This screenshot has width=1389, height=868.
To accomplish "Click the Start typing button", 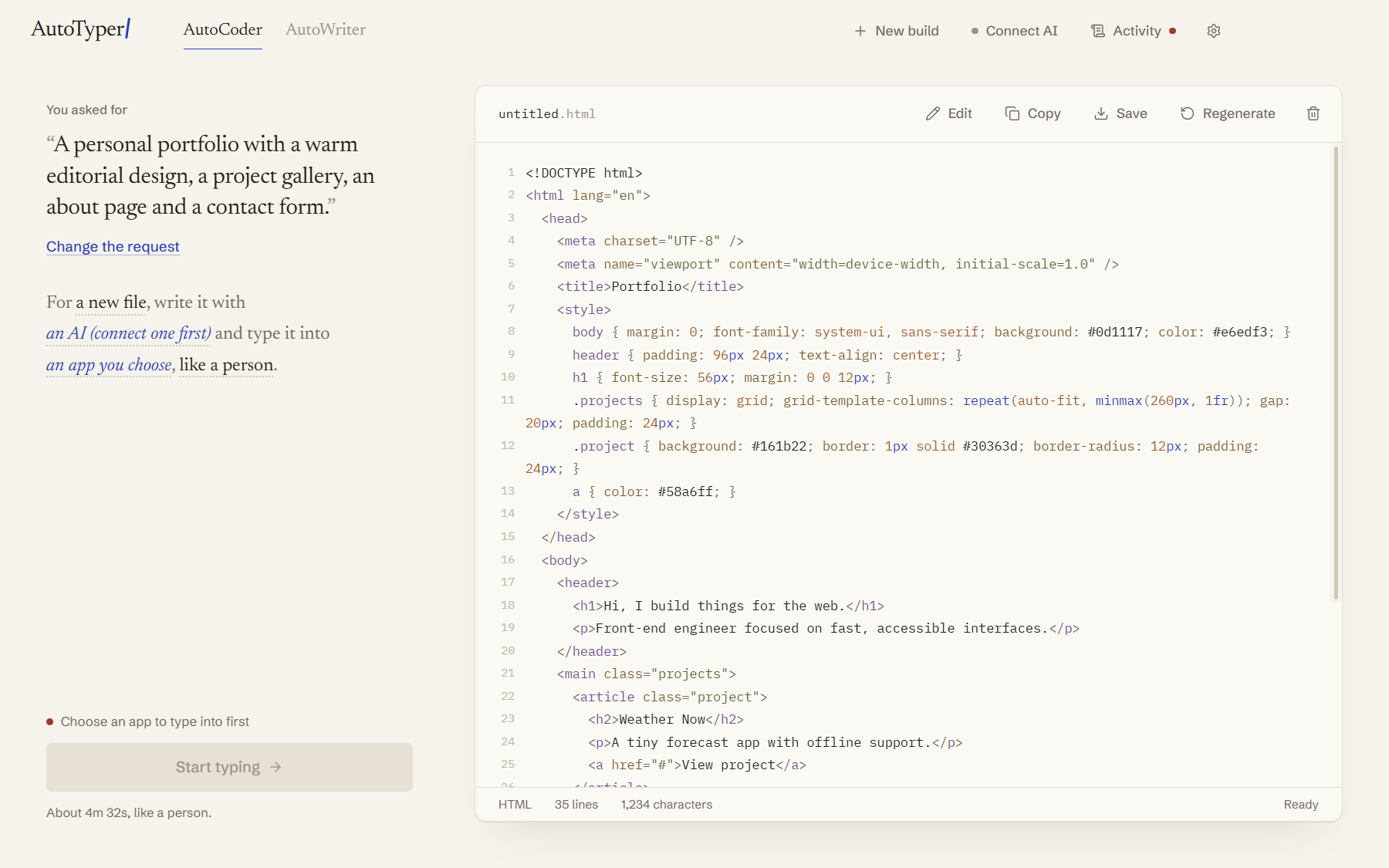I will click(x=229, y=767).
